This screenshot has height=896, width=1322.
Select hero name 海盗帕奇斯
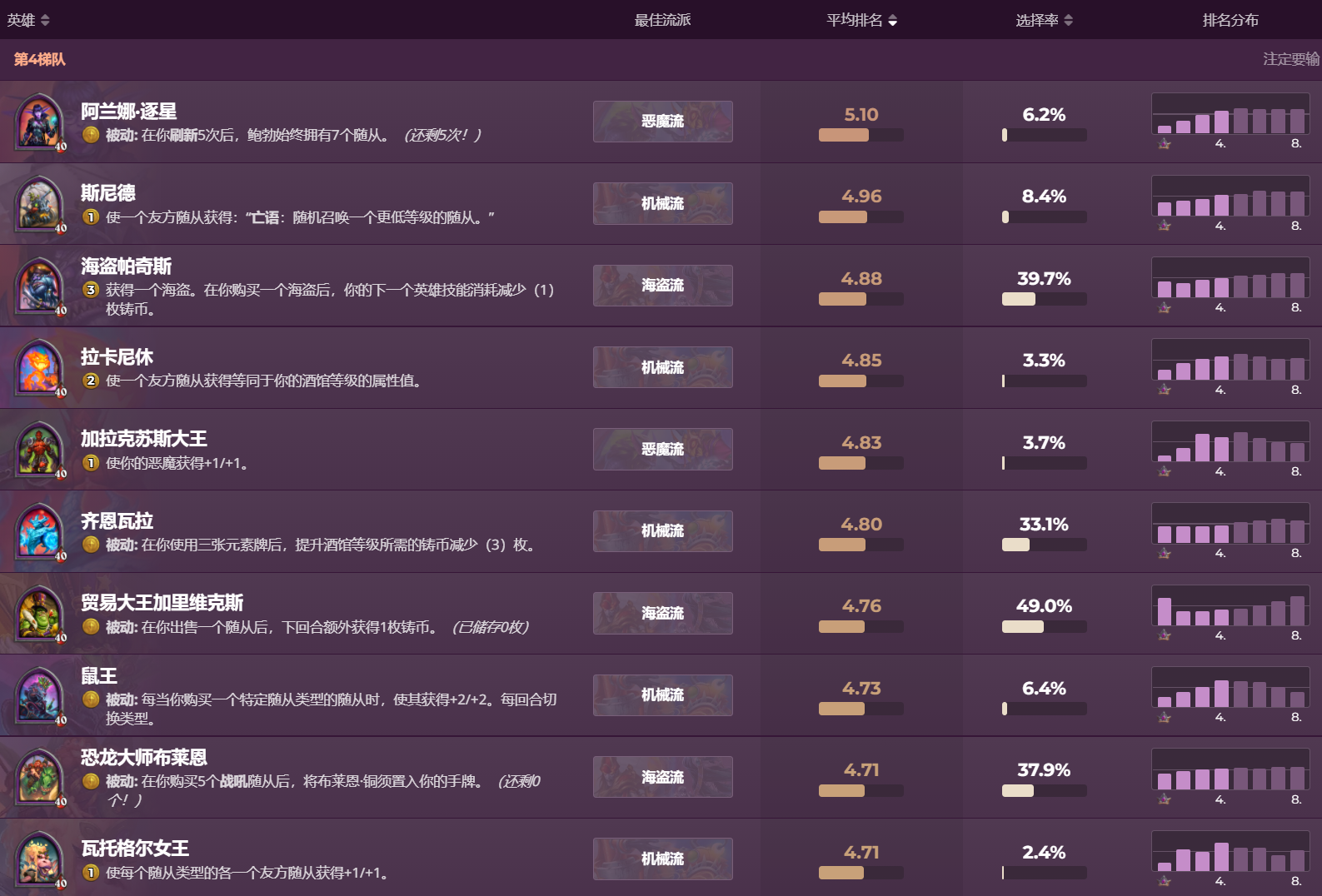127,266
